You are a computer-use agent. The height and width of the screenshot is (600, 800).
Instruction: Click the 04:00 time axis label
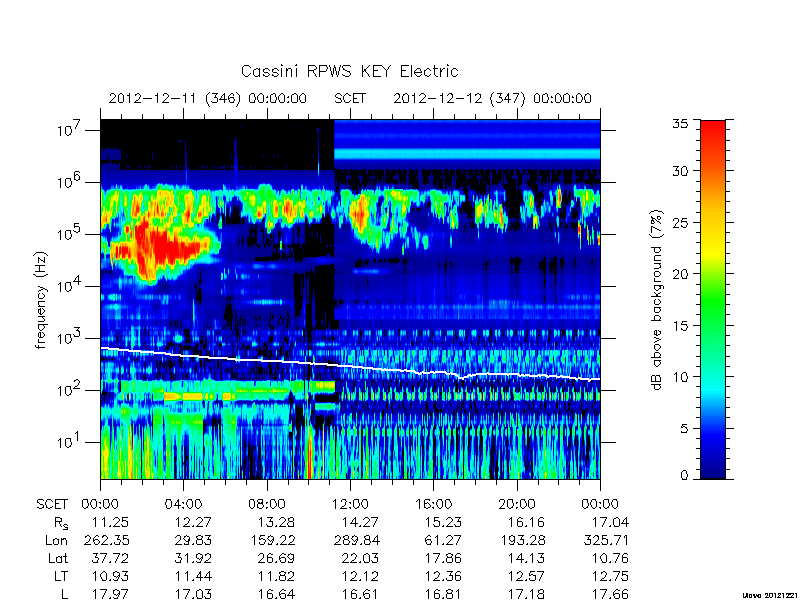pos(183,504)
